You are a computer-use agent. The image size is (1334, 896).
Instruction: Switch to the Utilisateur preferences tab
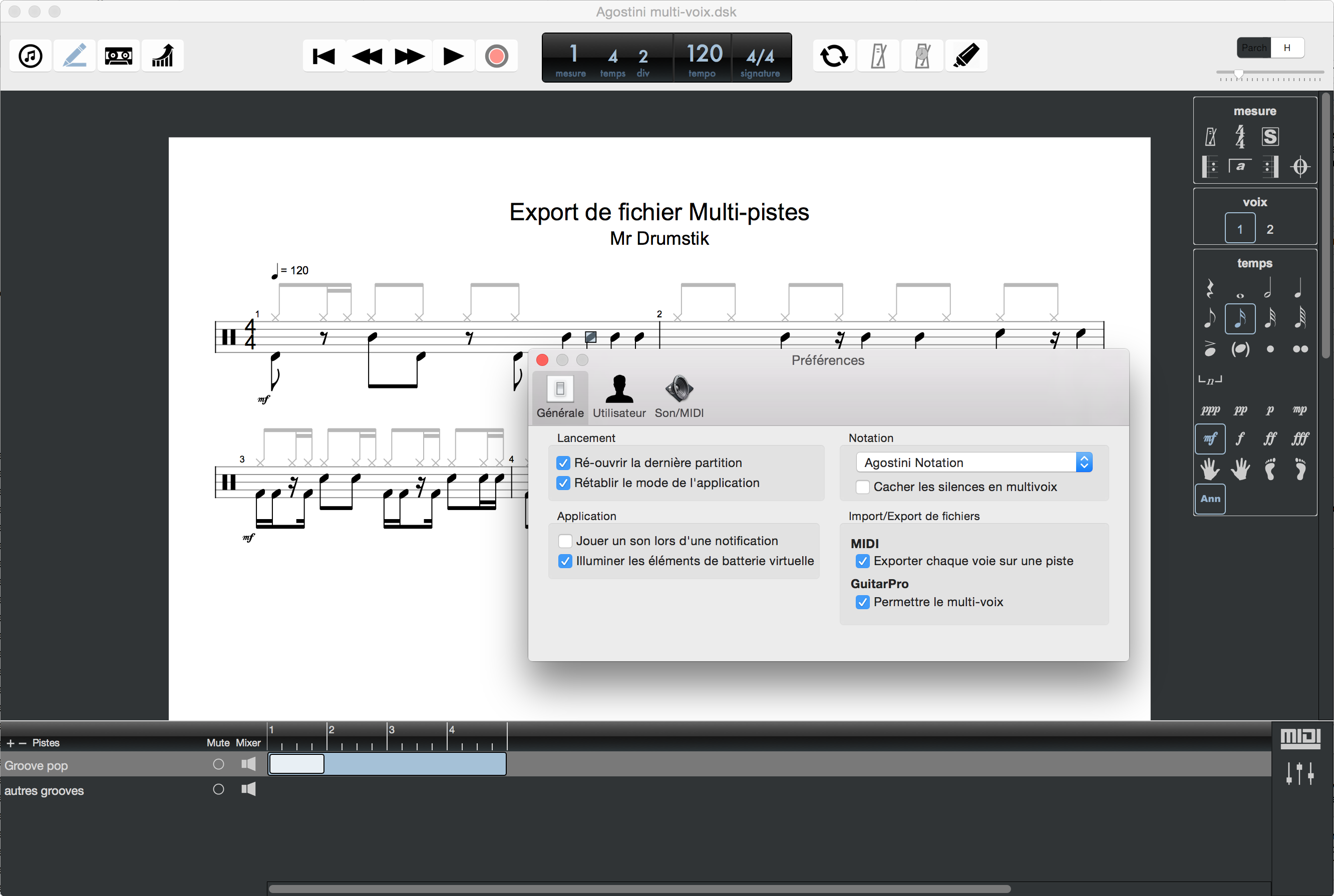click(619, 396)
